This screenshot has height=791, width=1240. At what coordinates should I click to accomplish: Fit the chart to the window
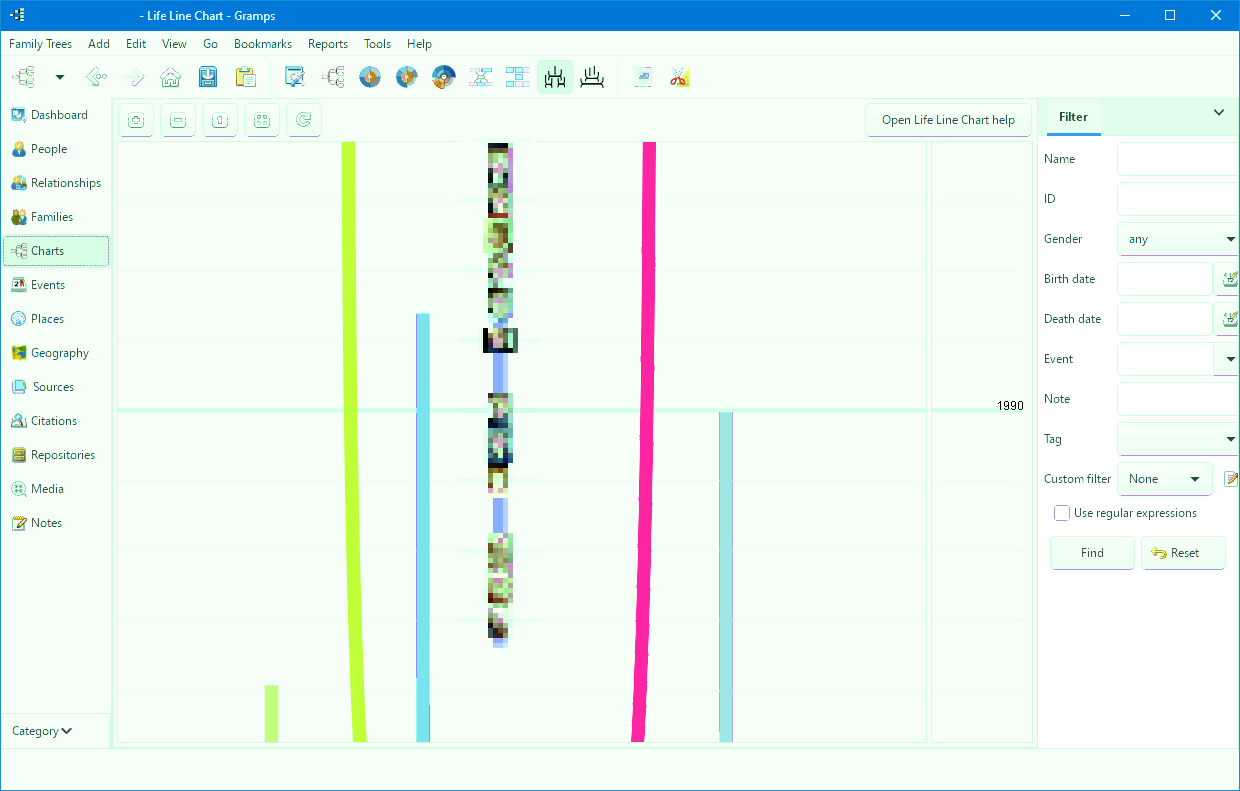(262, 120)
